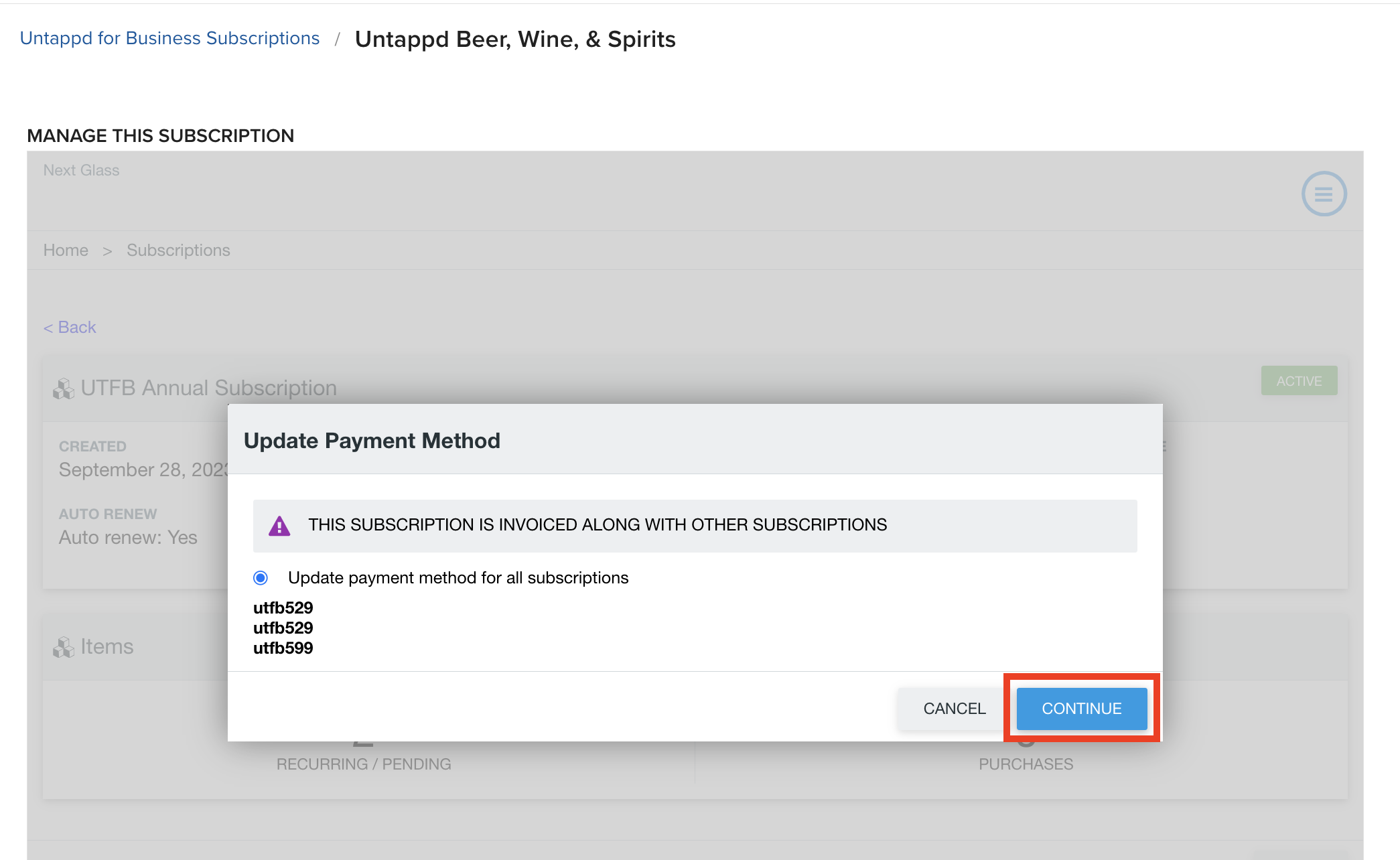Click the 'Untappd Beer, Wine, & Spirits' heading
The height and width of the screenshot is (860, 1400).
coord(515,39)
